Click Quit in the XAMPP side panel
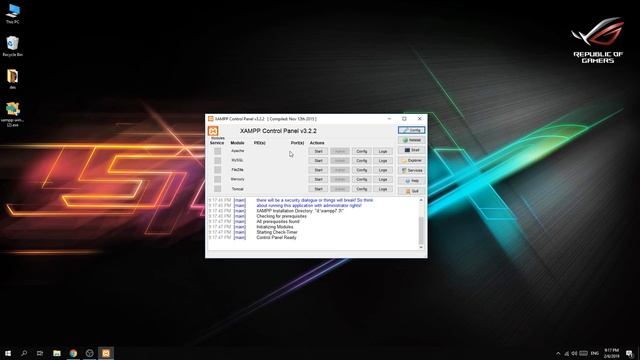Viewport: 640px width, 360px height. [x=411, y=191]
